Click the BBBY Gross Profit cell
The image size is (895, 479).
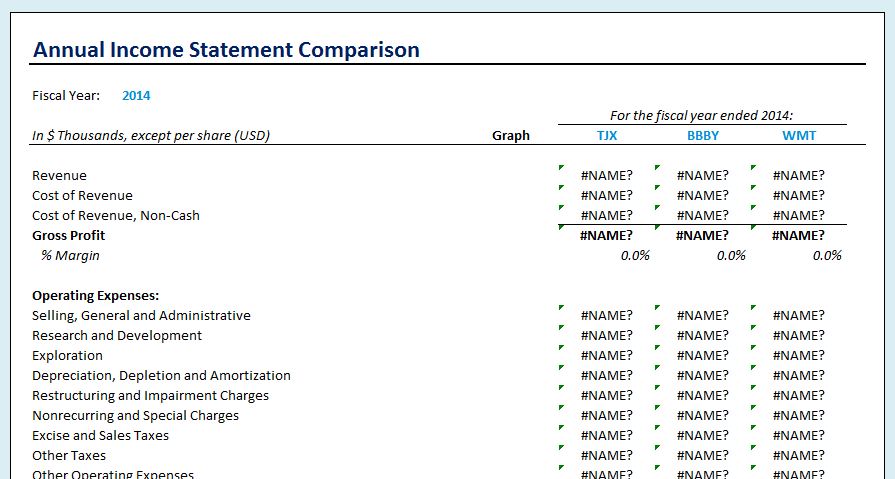click(703, 235)
